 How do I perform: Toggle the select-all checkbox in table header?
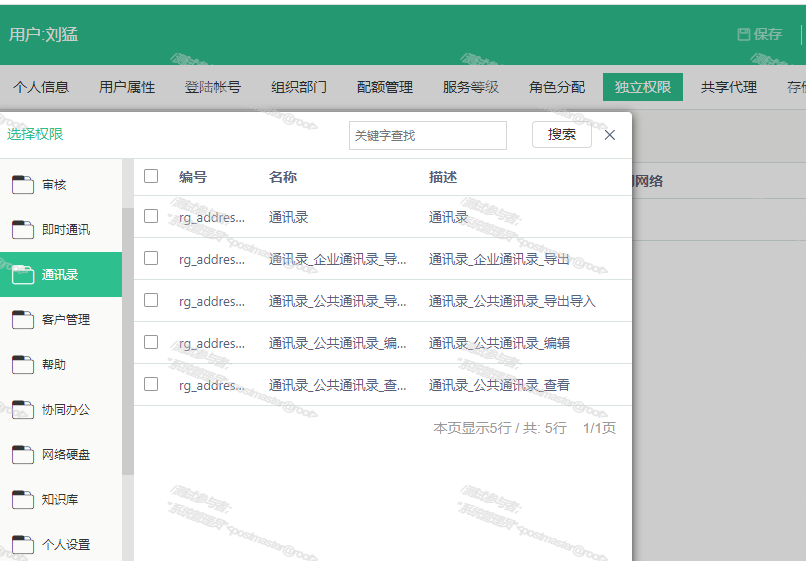coord(151,176)
